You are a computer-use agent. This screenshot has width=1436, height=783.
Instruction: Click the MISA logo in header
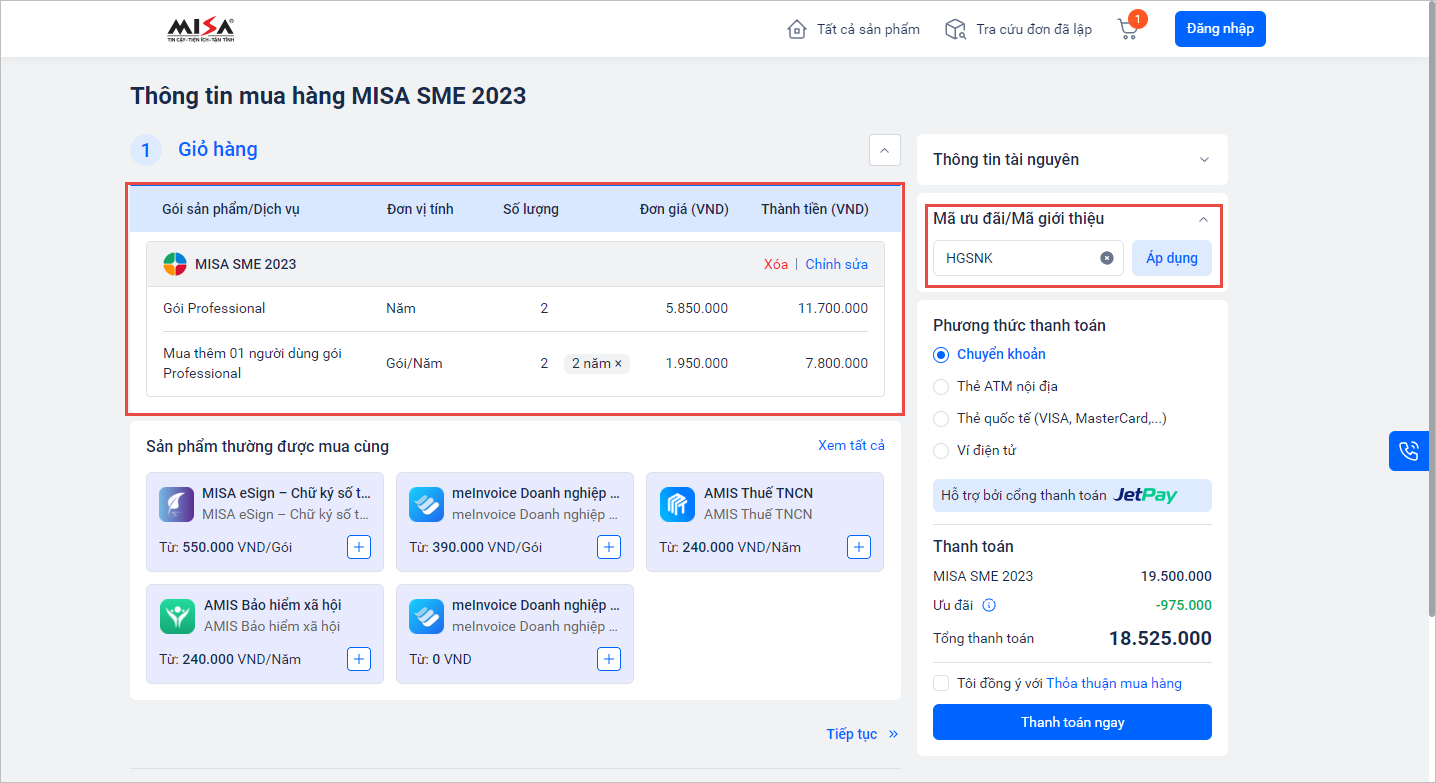pos(200,30)
